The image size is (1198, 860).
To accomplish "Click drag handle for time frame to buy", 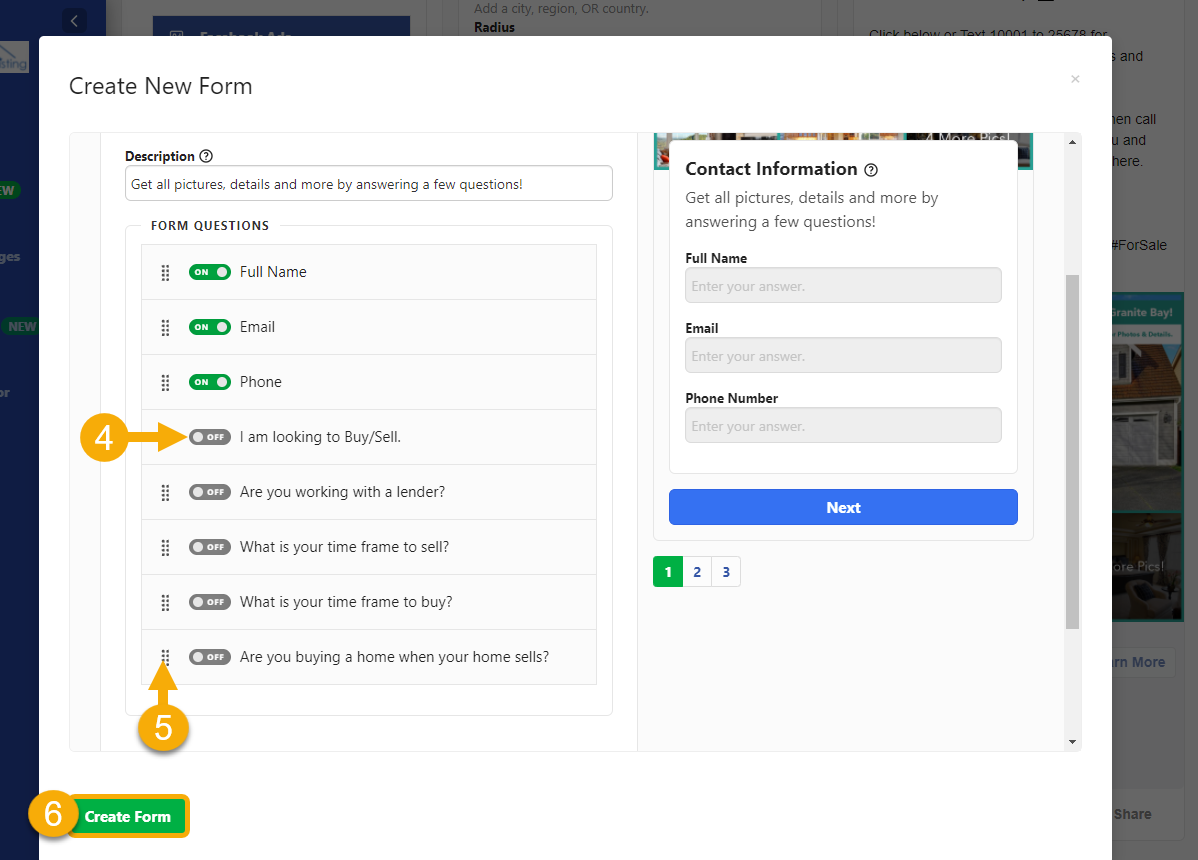I will (x=166, y=602).
